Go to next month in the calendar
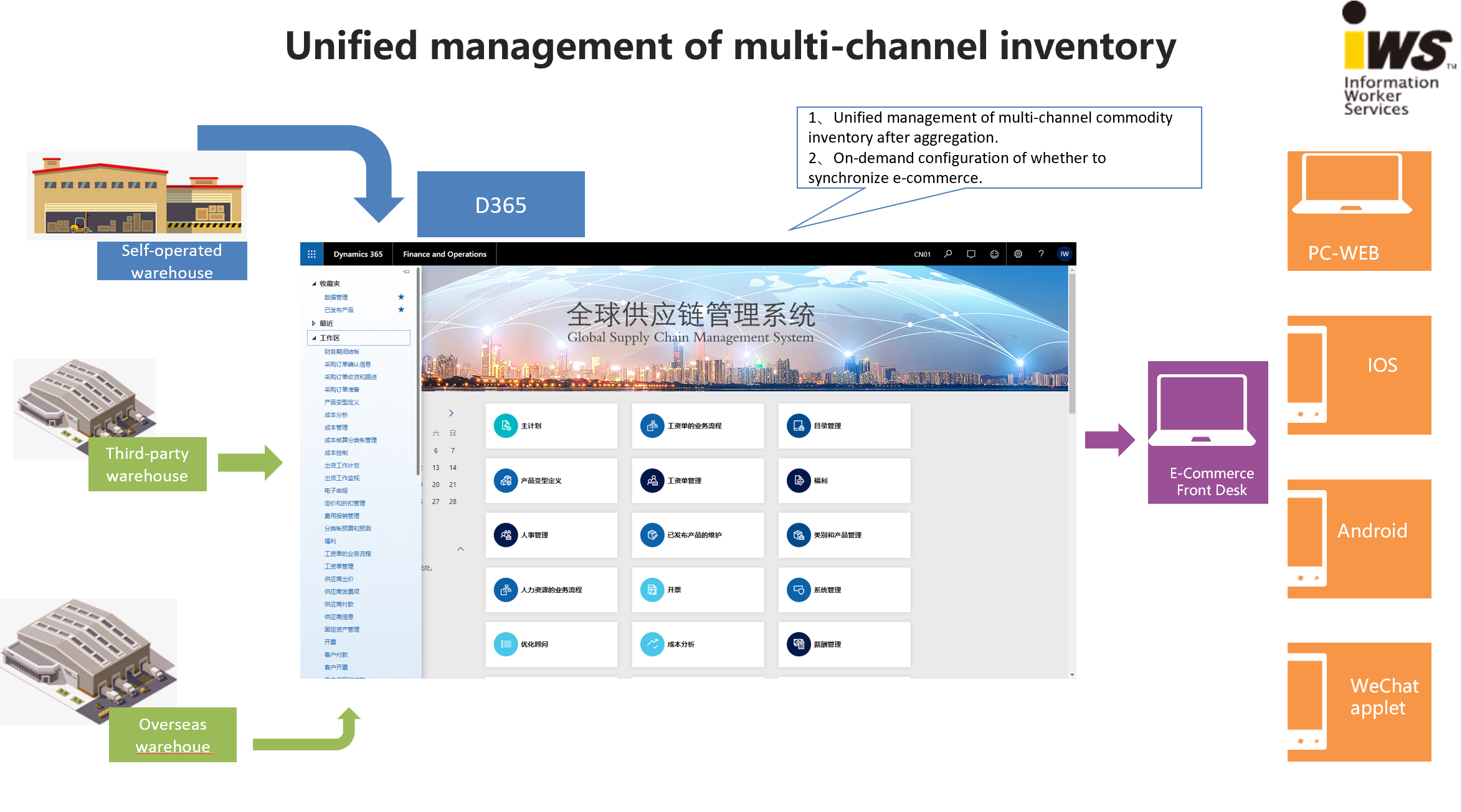 click(452, 413)
